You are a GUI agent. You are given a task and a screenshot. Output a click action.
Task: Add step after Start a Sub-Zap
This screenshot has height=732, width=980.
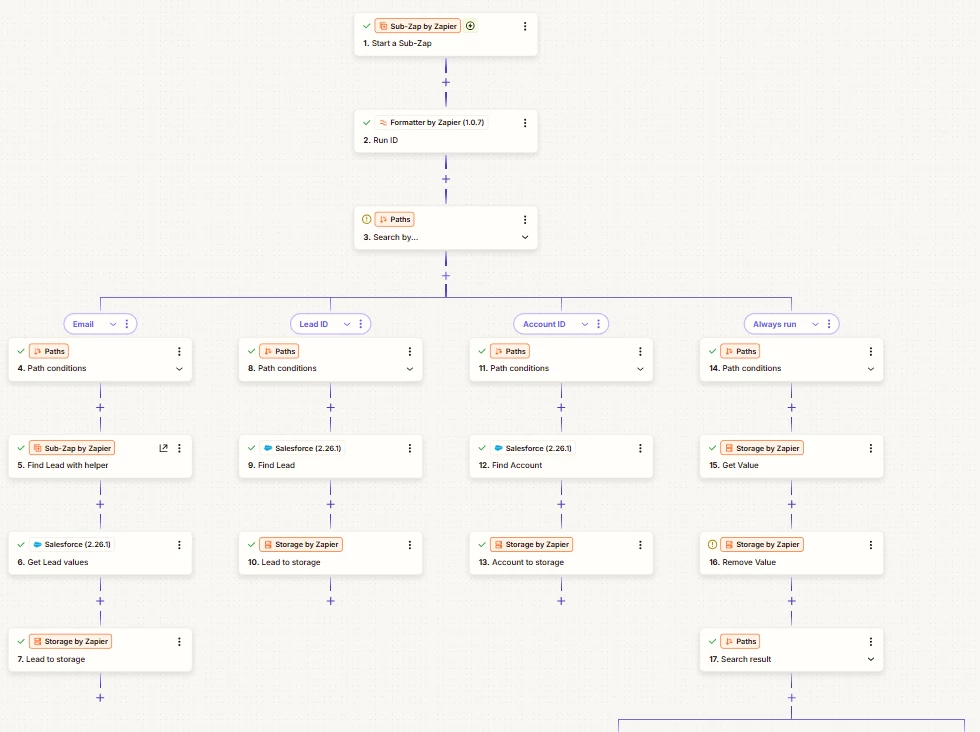tap(446, 83)
